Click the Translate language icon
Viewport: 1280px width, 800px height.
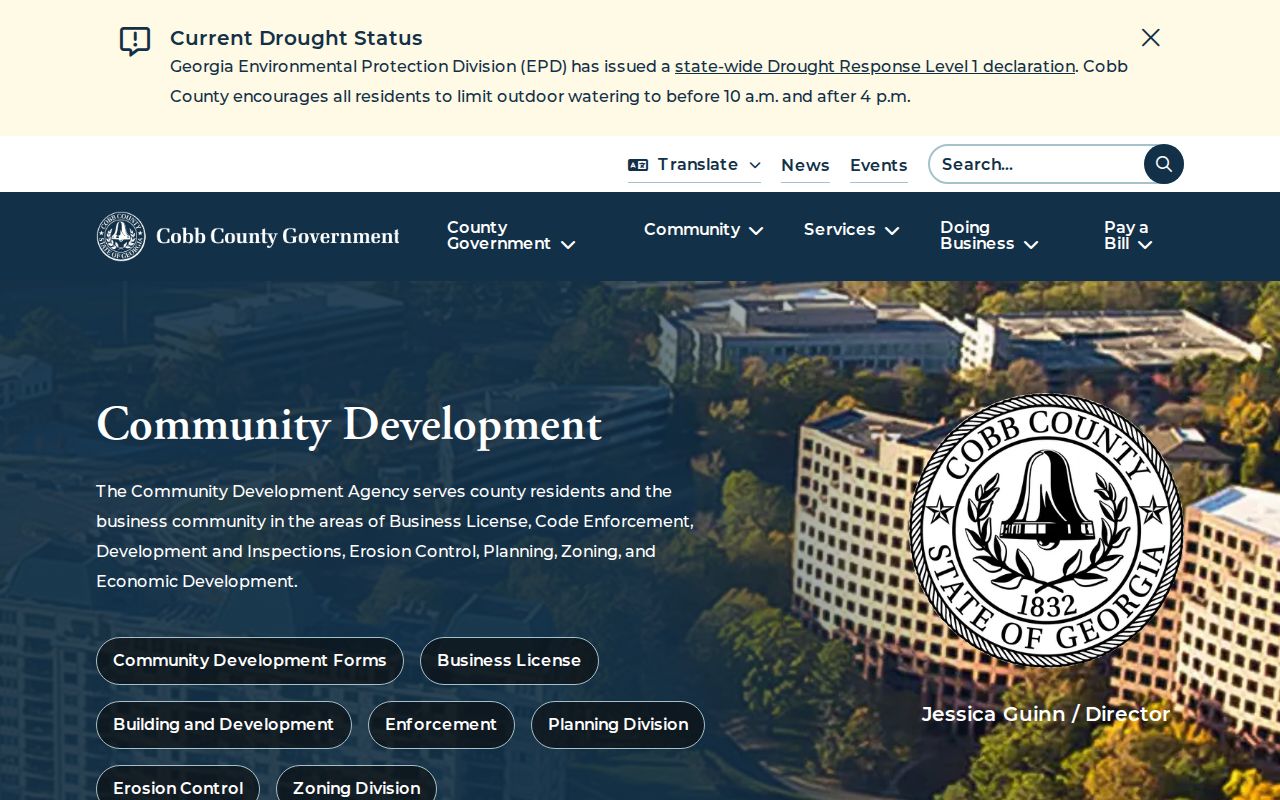(638, 165)
